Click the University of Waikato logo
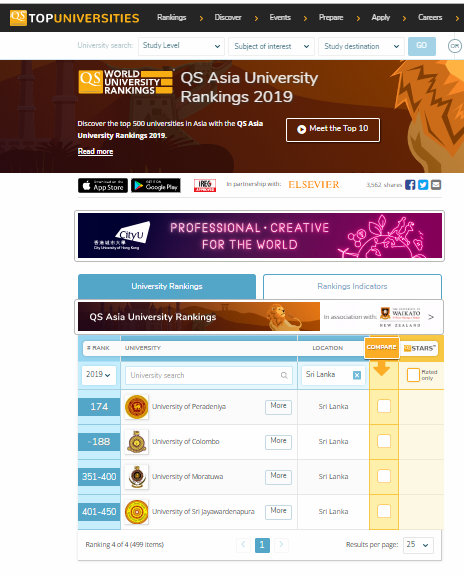This screenshot has height=576, width=464. pos(400,317)
